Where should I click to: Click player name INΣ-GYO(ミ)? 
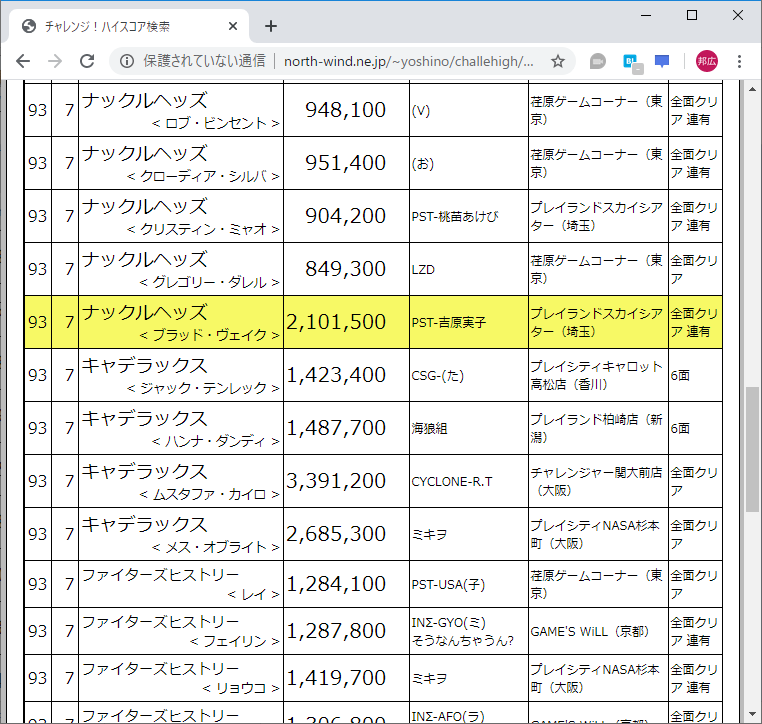(449, 622)
